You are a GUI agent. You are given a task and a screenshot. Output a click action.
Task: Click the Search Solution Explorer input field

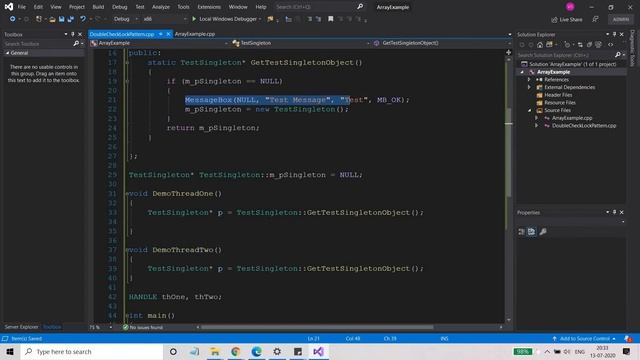point(565,55)
